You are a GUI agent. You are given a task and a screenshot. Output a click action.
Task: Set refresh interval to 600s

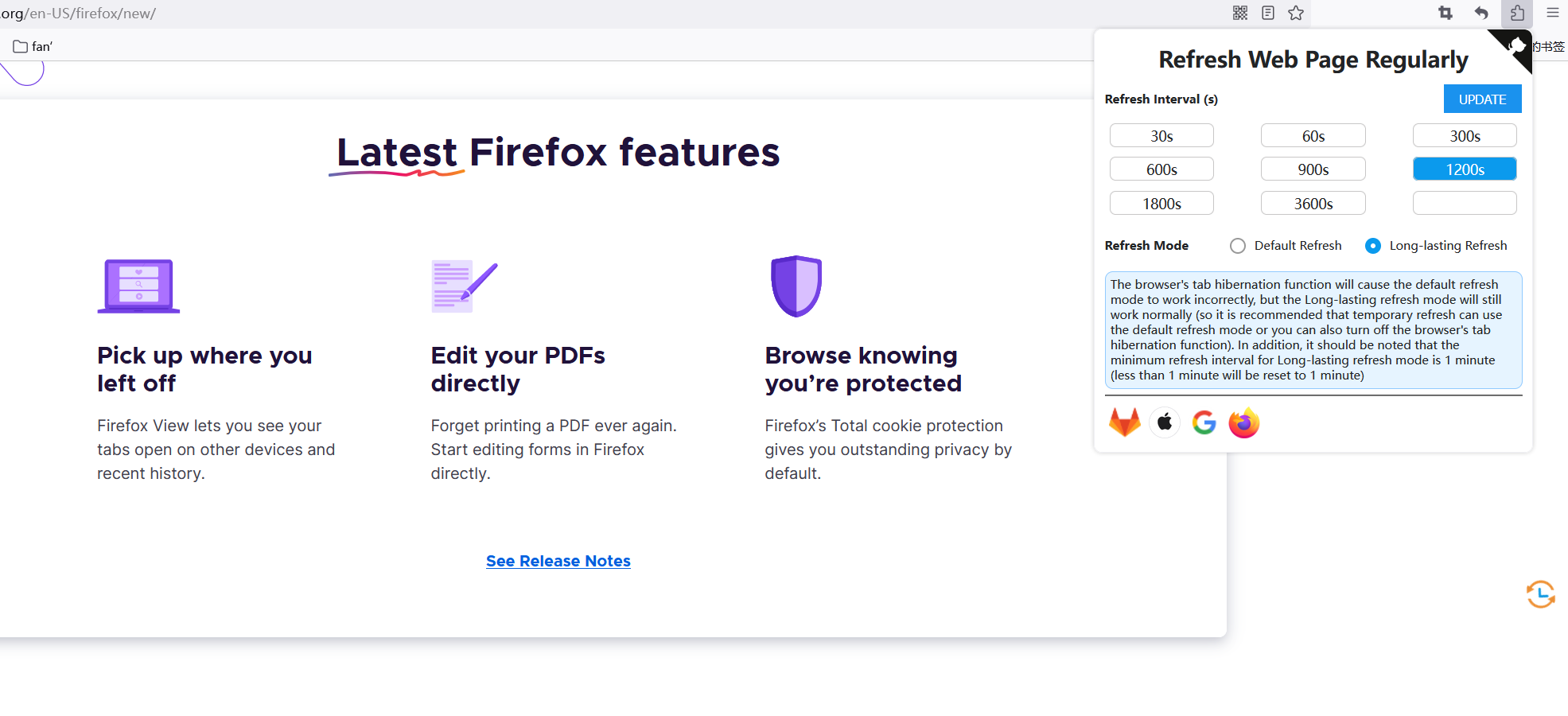point(1161,169)
